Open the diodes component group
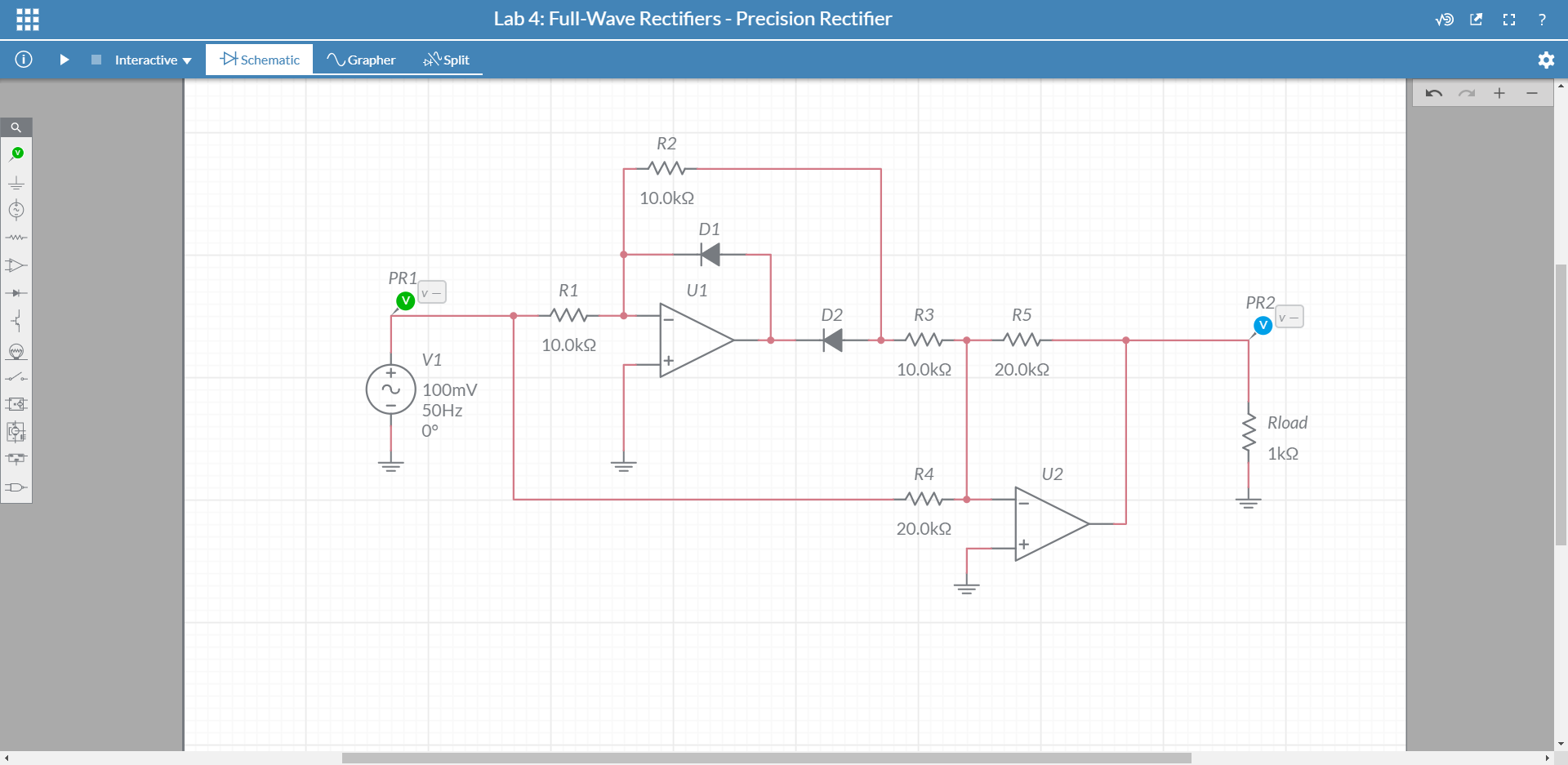This screenshot has width=1568, height=765. pyautogui.click(x=16, y=292)
